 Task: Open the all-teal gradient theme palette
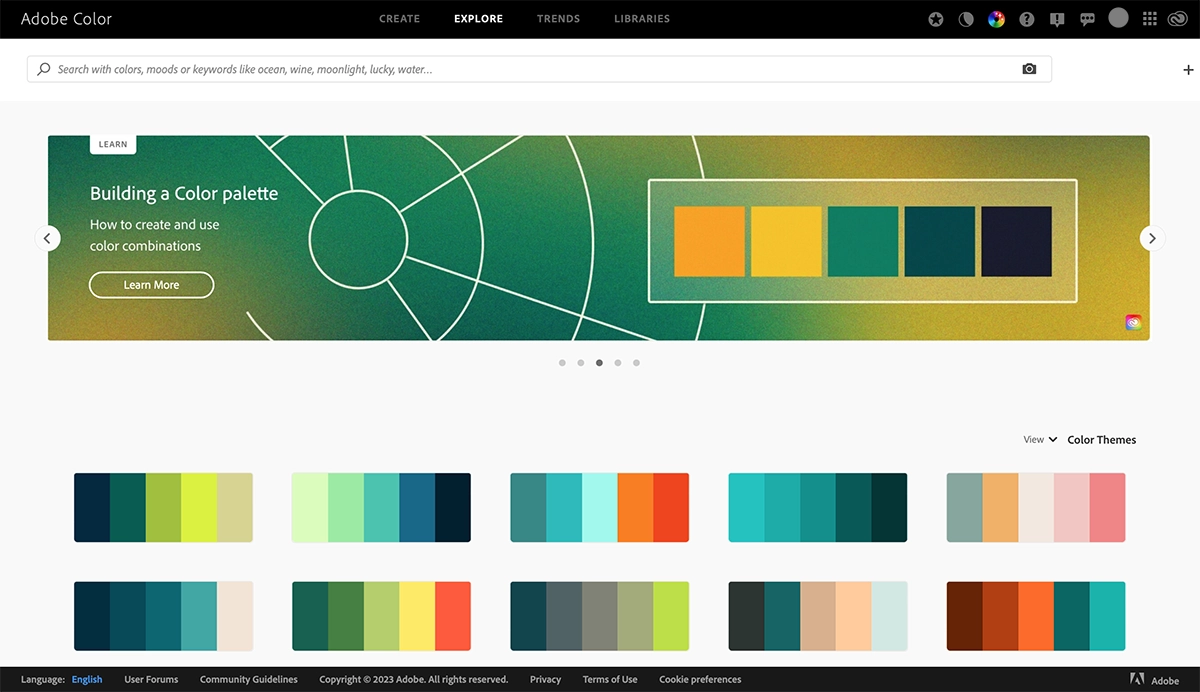817,508
